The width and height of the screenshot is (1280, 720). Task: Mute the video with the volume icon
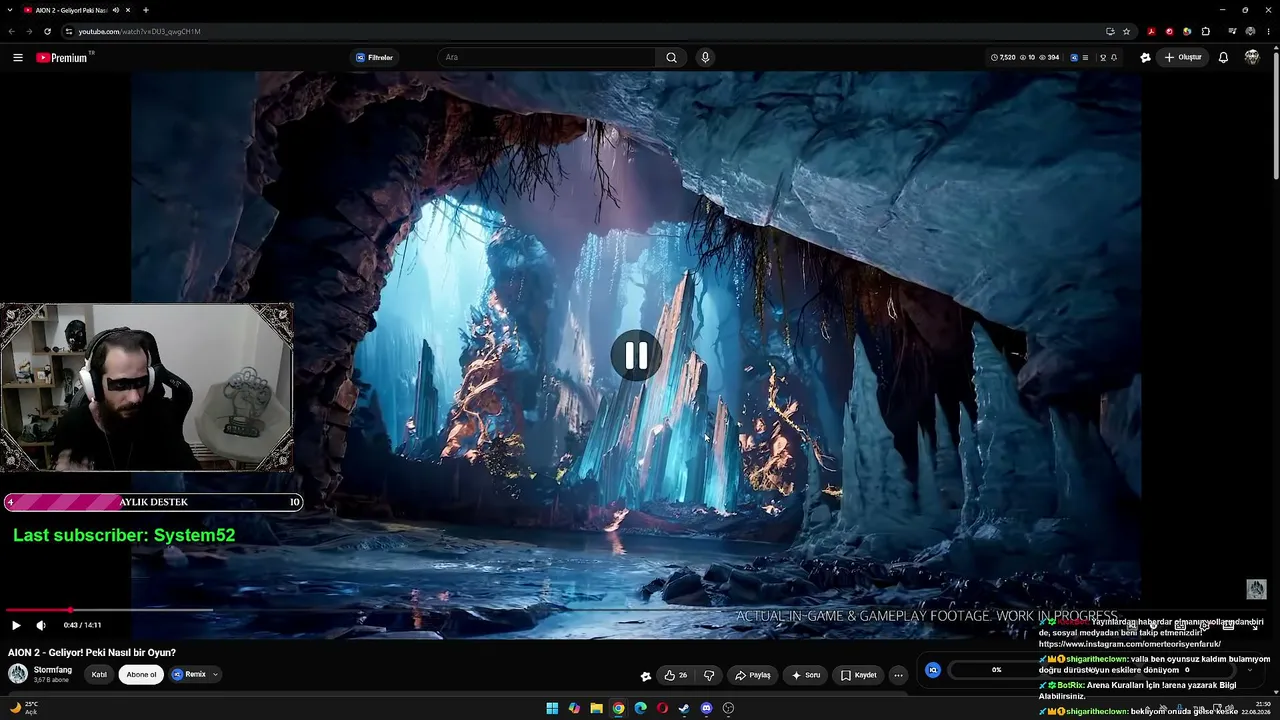coord(41,625)
